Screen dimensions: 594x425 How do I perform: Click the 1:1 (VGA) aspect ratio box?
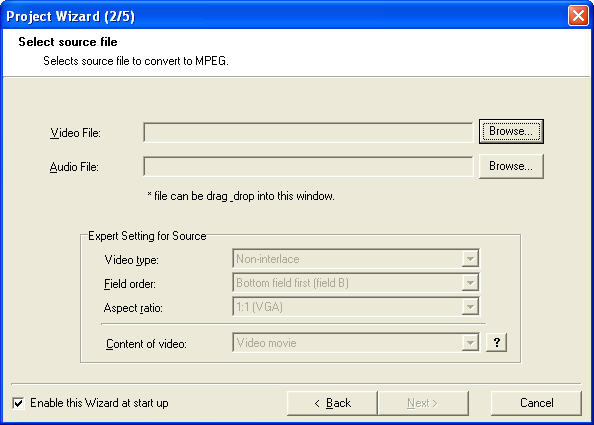pyautogui.click(x=356, y=307)
